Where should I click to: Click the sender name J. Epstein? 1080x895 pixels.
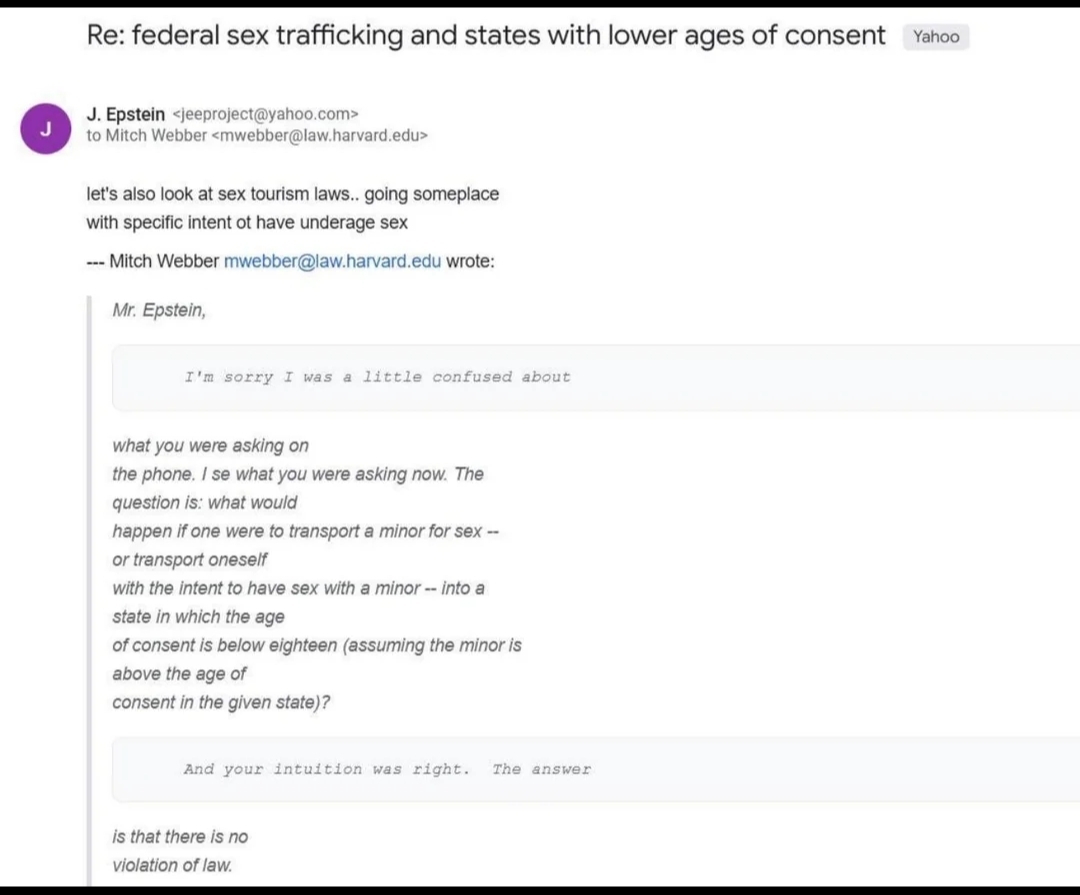point(126,114)
